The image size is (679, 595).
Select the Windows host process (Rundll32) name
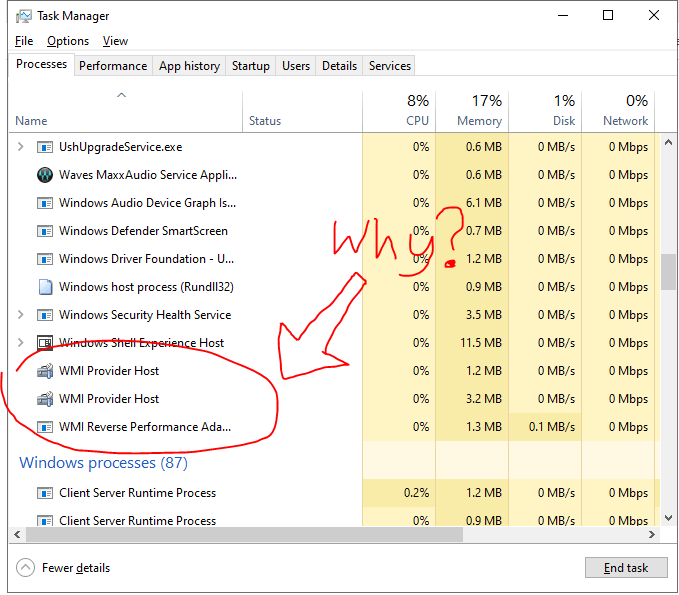coord(146,287)
